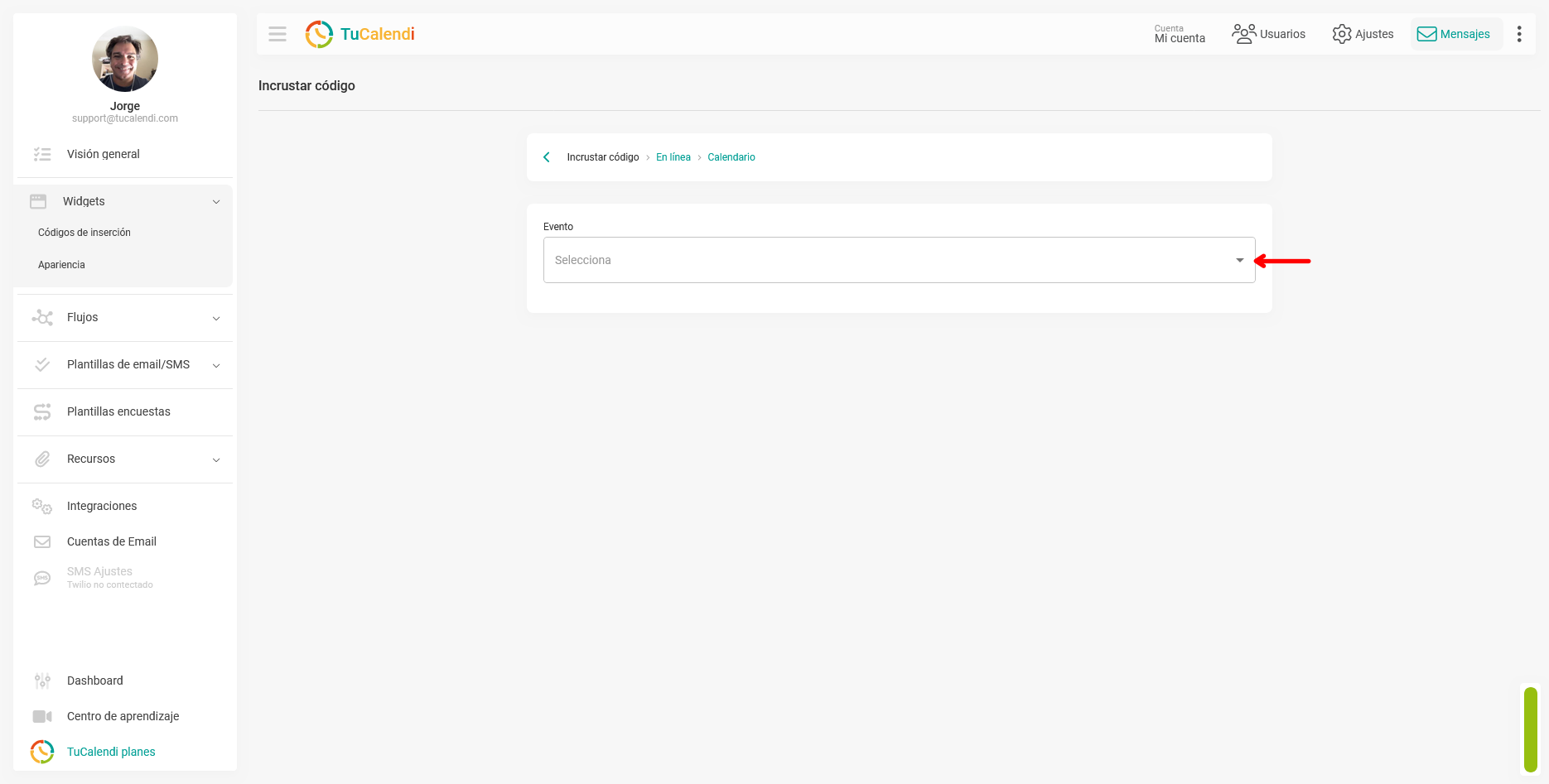The height and width of the screenshot is (784, 1549).
Task: Click the green vertical scrollbar
Action: tap(1531, 730)
